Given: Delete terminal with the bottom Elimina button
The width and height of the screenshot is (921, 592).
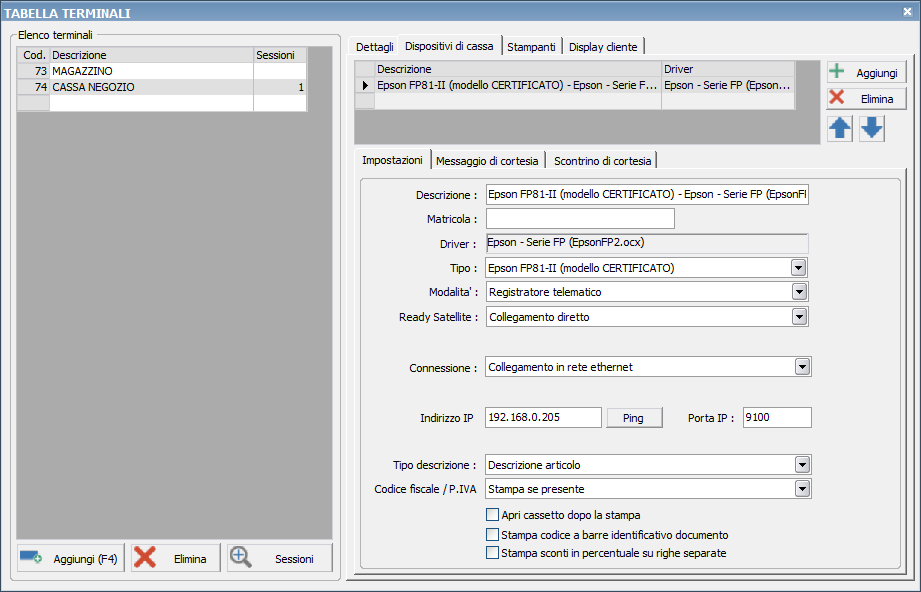Looking at the screenshot, I should (x=176, y=559).
